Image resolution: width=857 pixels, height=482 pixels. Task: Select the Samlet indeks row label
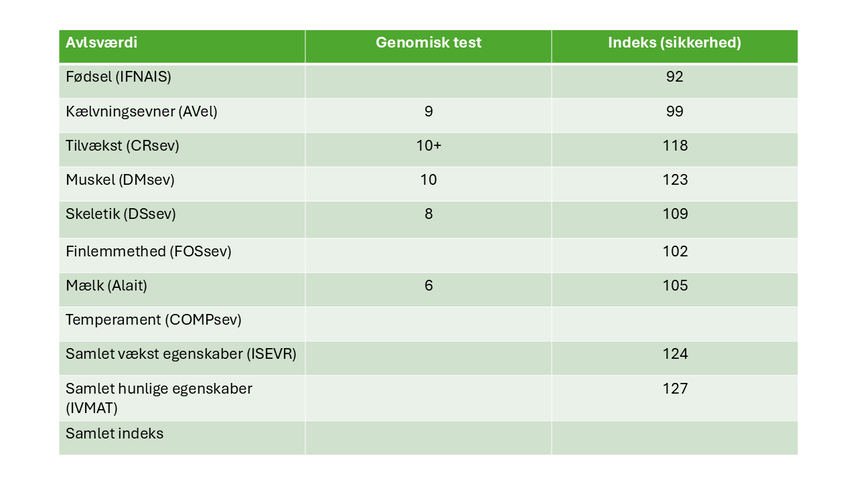[114, 434]
